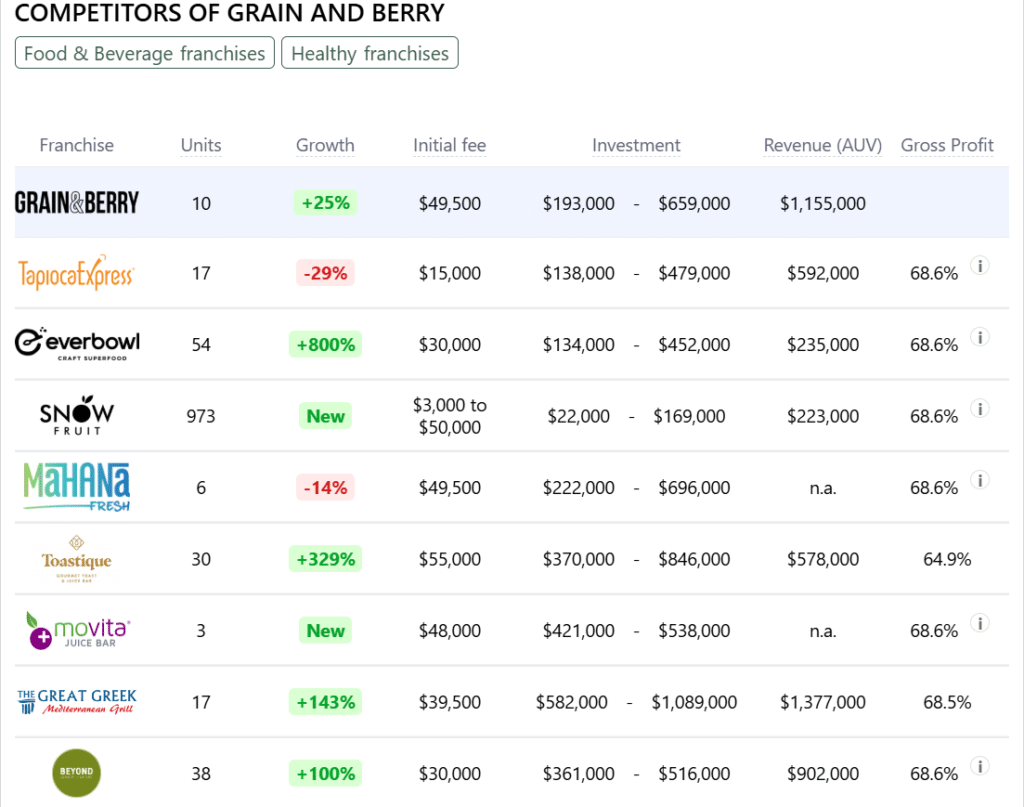
Task: Click the New badge in Snow Fruit row
Action: click(x=325, y=416)
